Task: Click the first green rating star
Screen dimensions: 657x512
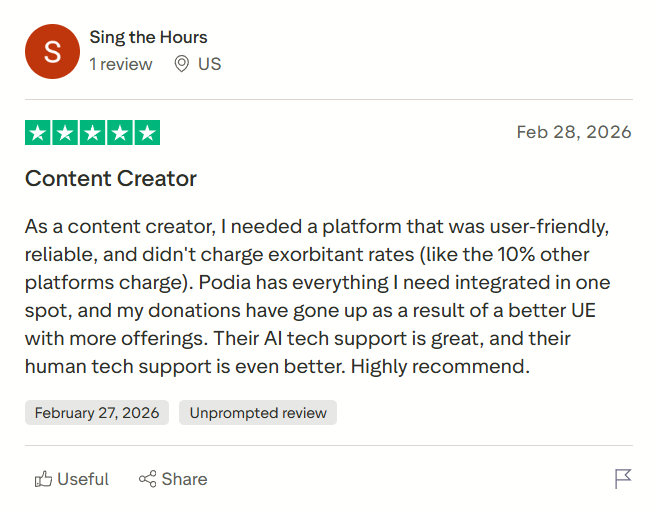Action: [38, 133]
